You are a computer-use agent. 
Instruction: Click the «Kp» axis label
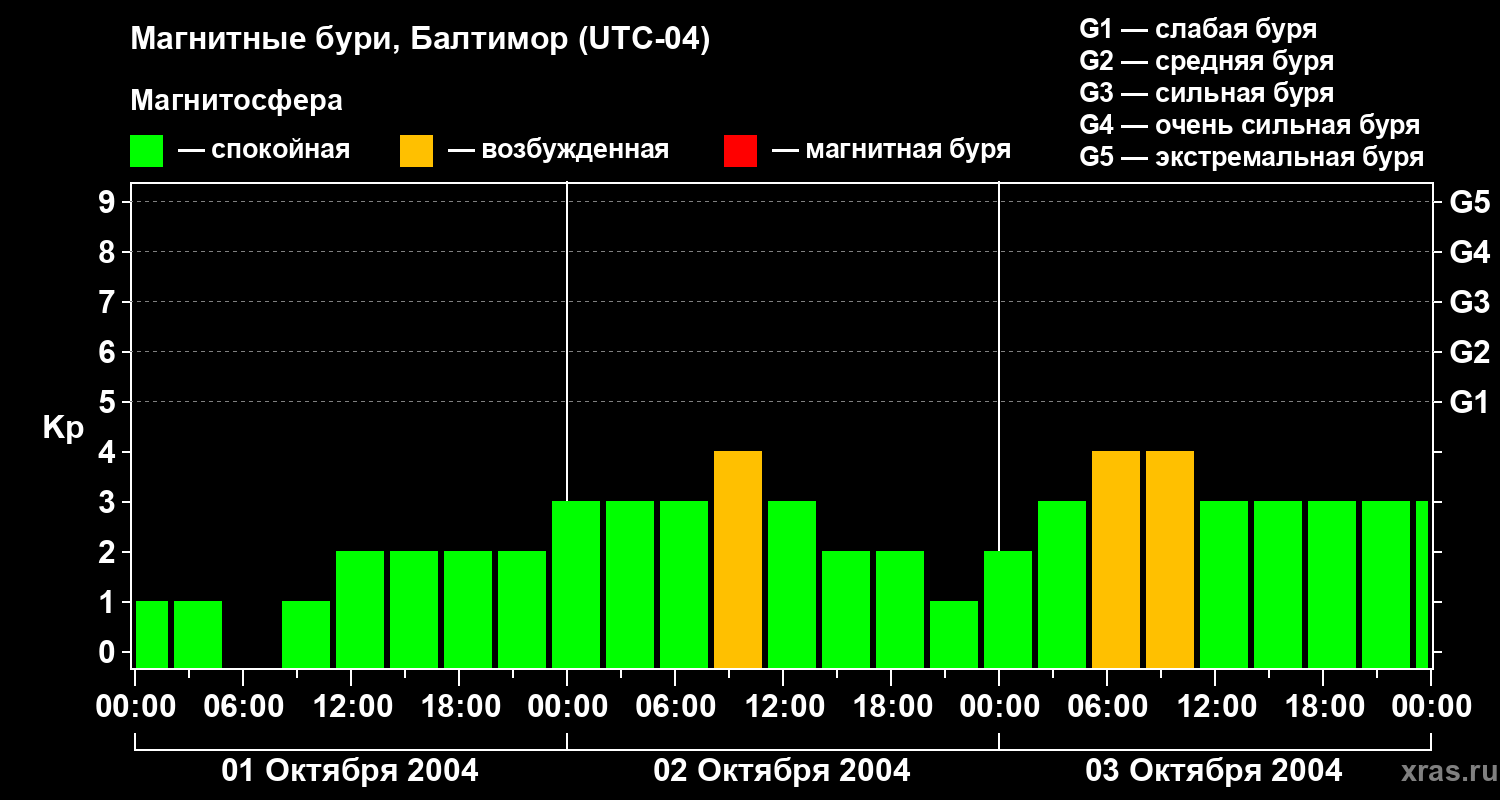63,428
